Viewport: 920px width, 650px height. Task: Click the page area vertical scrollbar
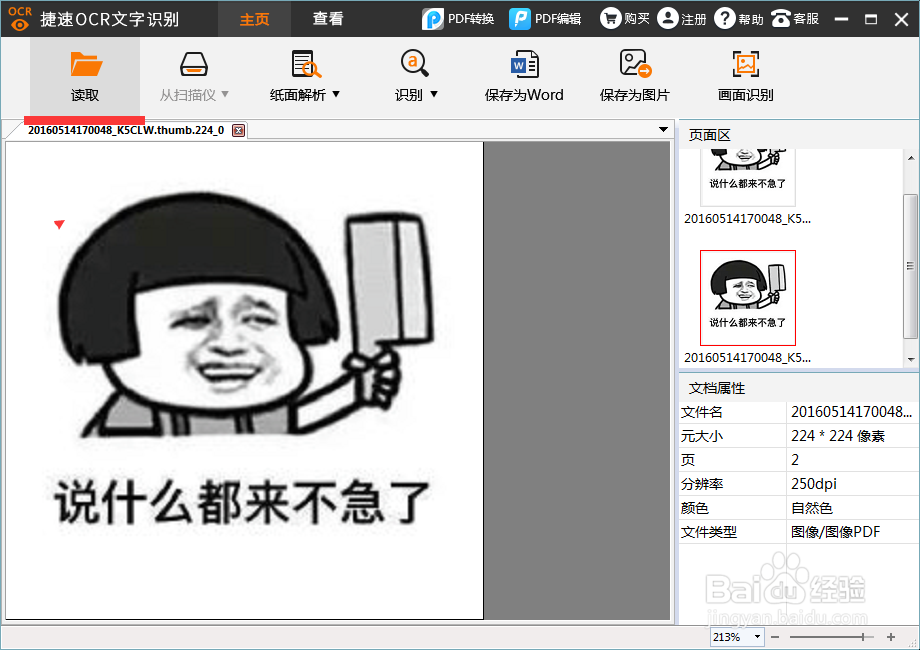[x=911, y=266]
